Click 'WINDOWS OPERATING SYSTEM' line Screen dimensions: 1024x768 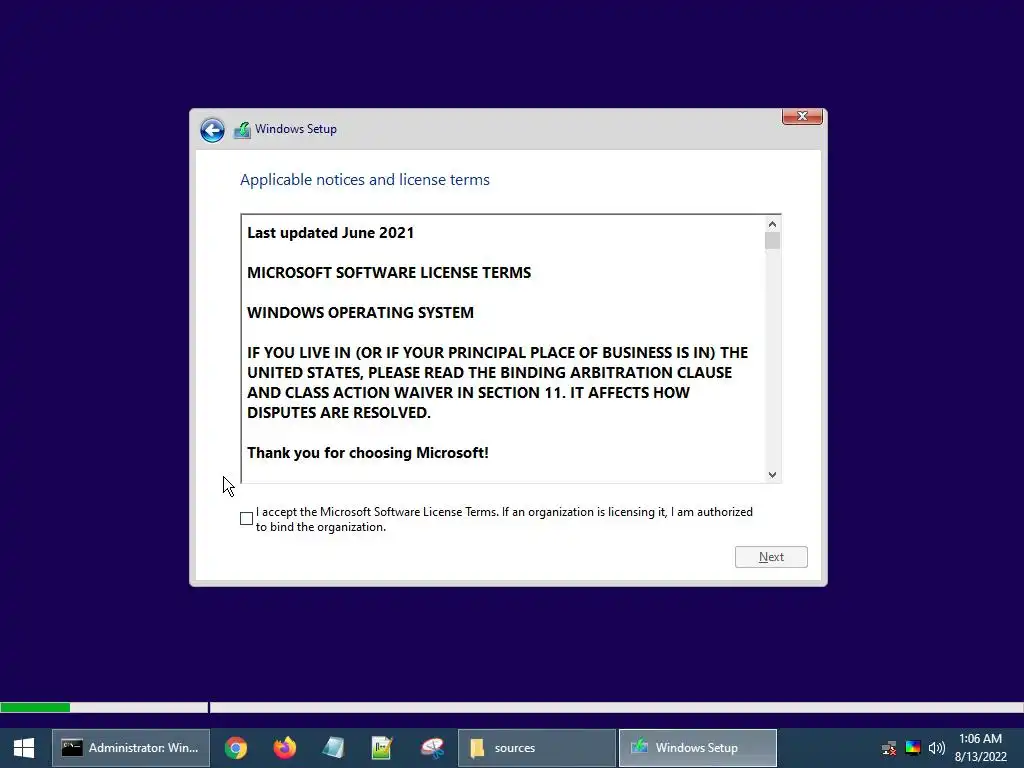360,313
